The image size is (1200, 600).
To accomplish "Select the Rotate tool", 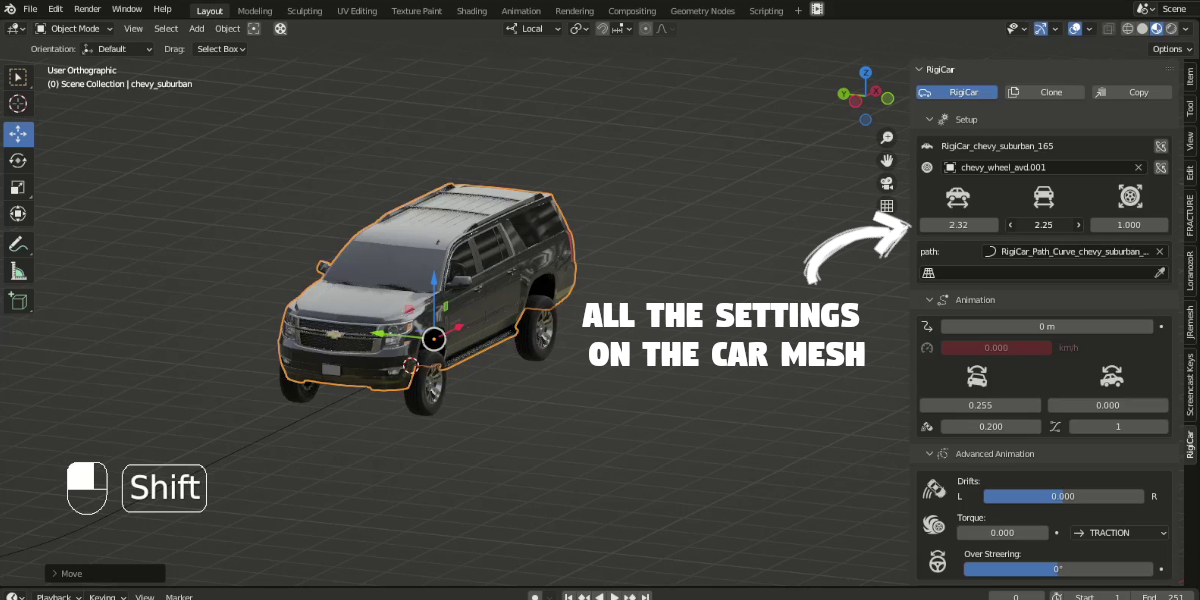I will 17,160.
